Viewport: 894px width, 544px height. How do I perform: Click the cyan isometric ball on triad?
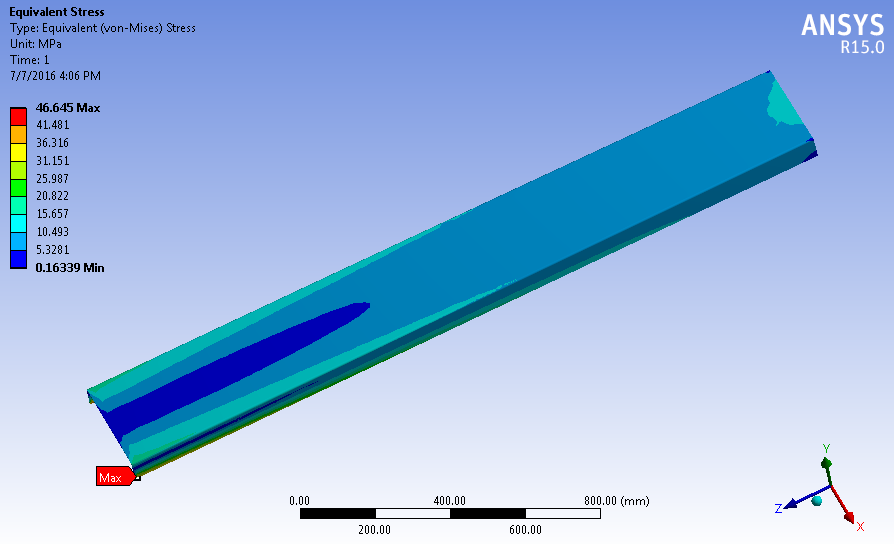point(817,501)
